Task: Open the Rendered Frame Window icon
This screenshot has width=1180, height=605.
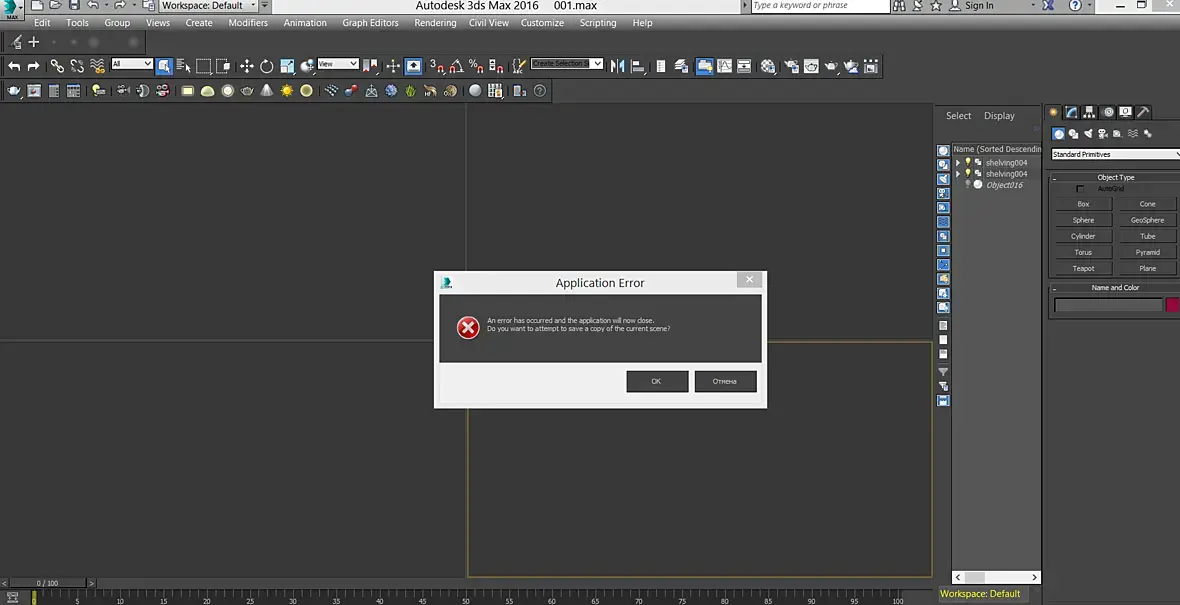Action: (810, 66)
